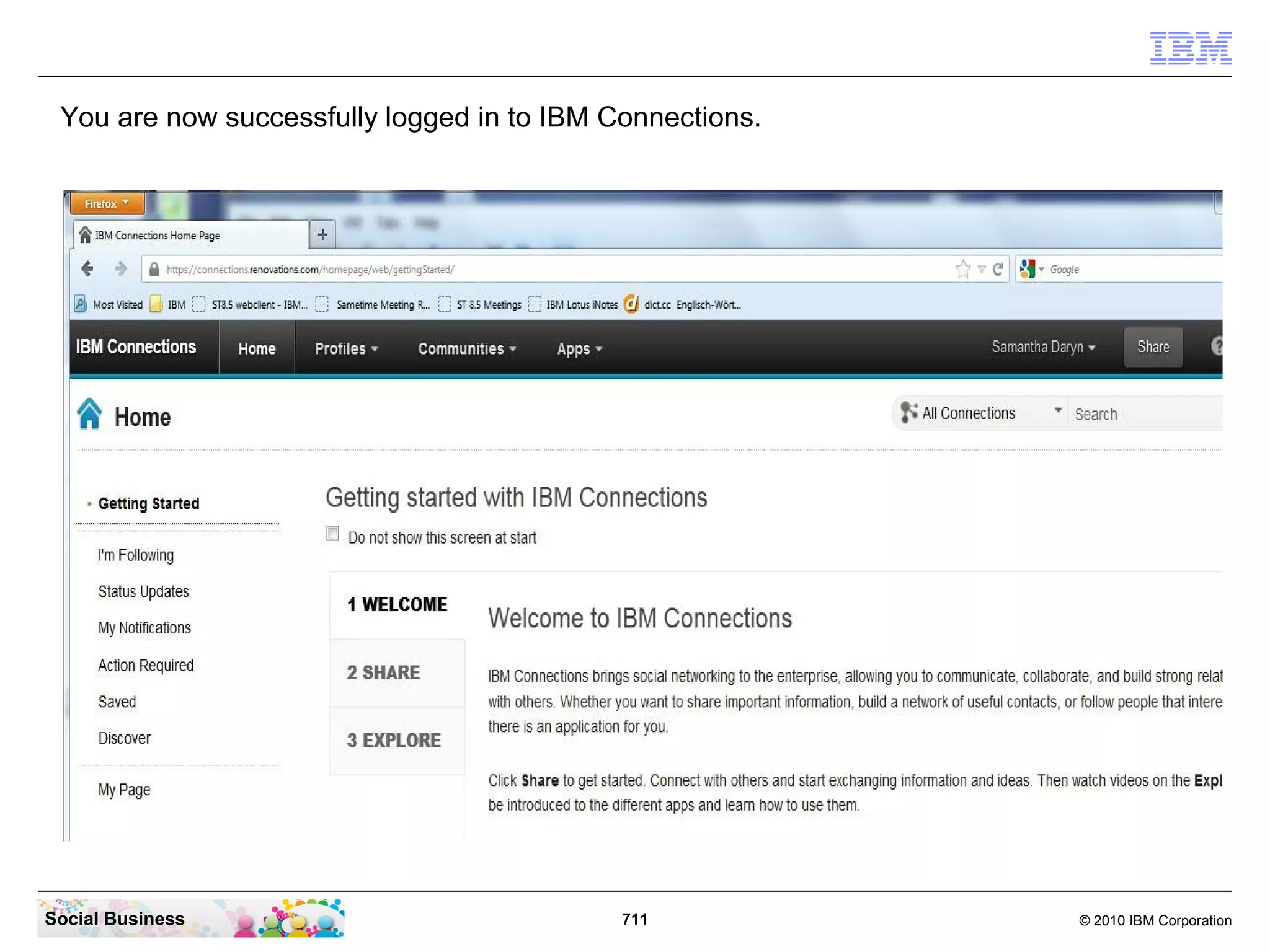Open dict.cc Englisch-Wört bookmark

pyautogui.click(x=682, y=304)
